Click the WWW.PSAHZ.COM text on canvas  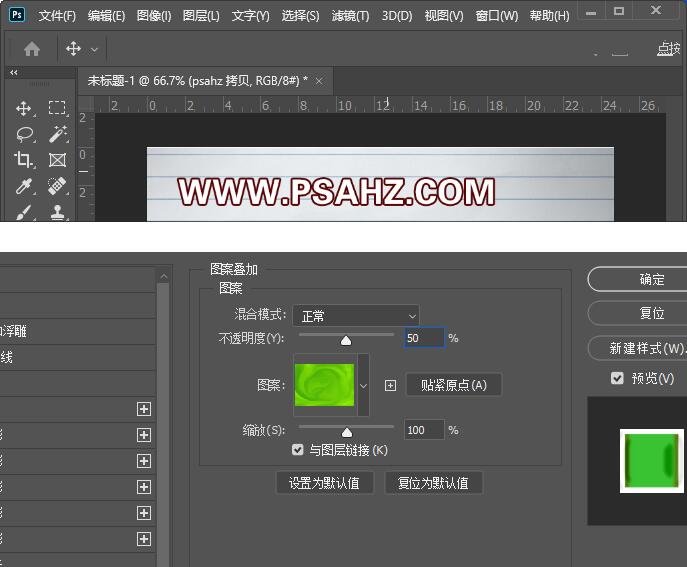point(336,192)
